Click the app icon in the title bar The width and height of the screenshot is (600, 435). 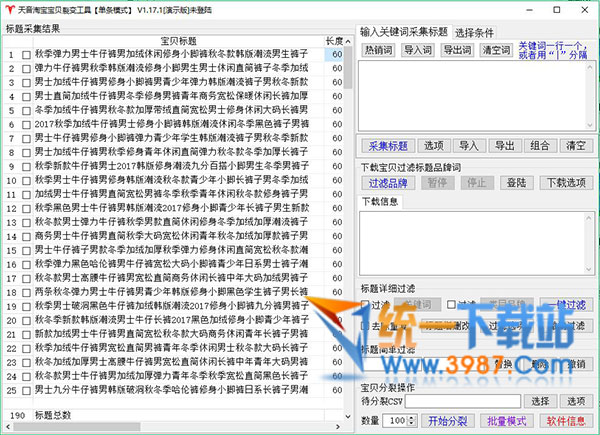(x=9, y=9)
